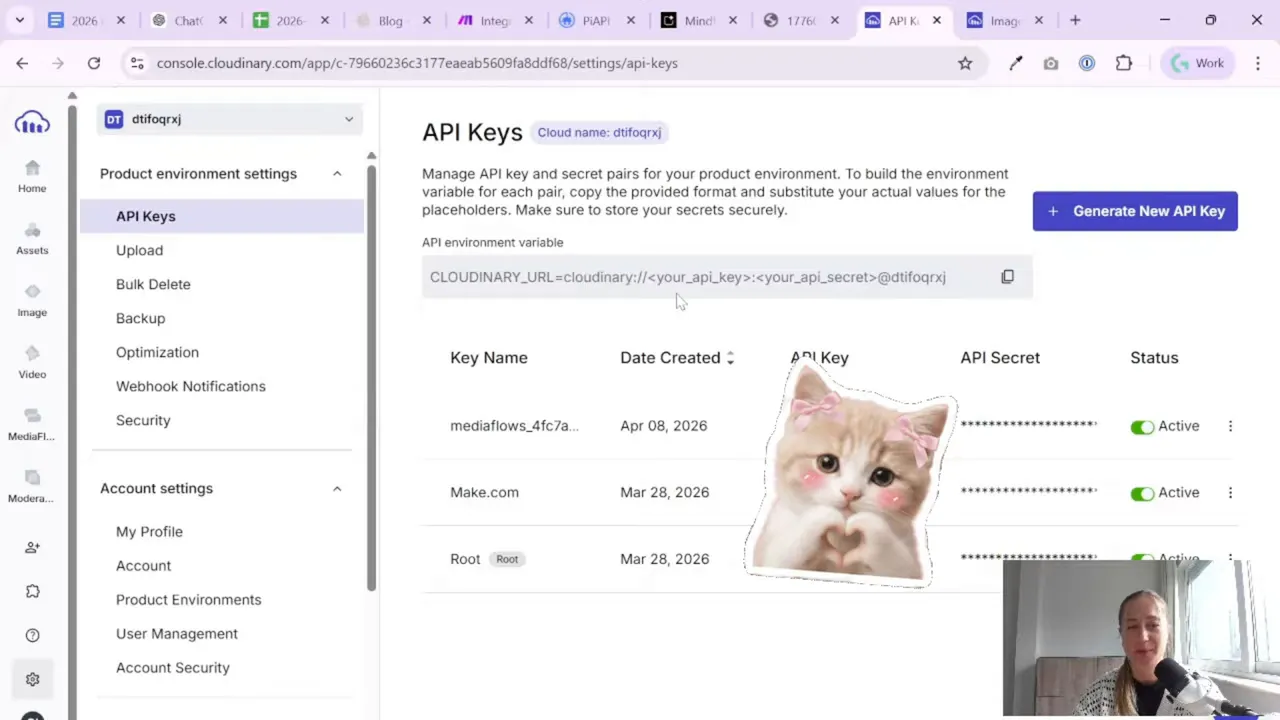Open MediaFlows in the left rail
This screenshot has height=720, width=1280.
point(32,424)
